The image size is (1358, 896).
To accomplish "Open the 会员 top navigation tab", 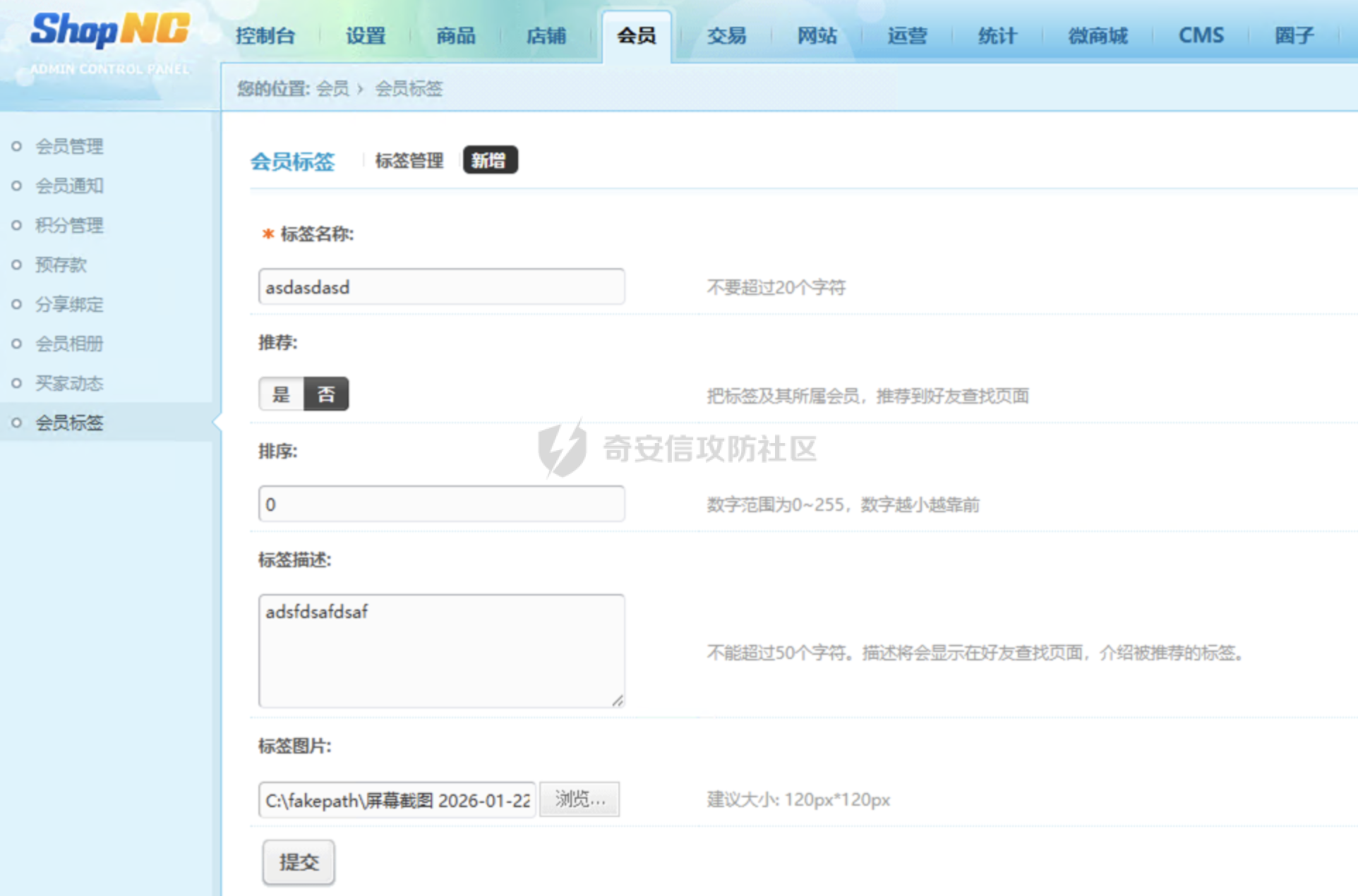I will (x=636, y=35).
